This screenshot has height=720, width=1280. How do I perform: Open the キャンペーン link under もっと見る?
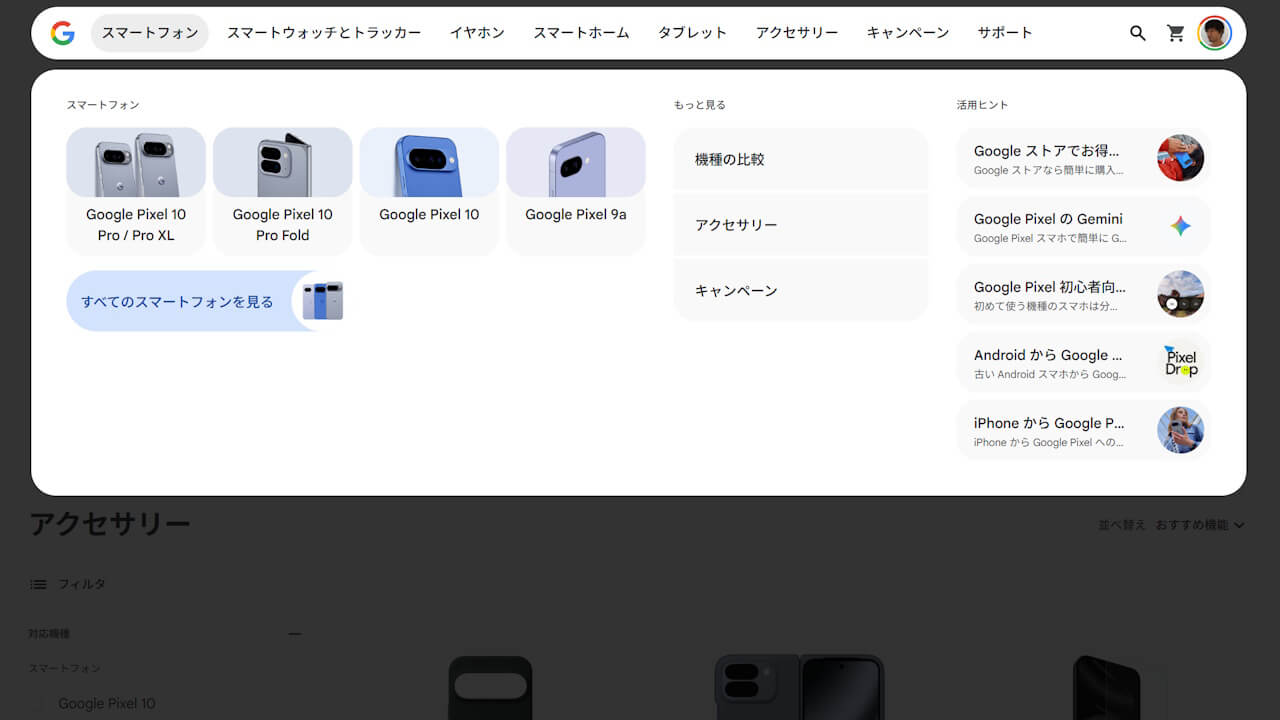pos(800,291)
